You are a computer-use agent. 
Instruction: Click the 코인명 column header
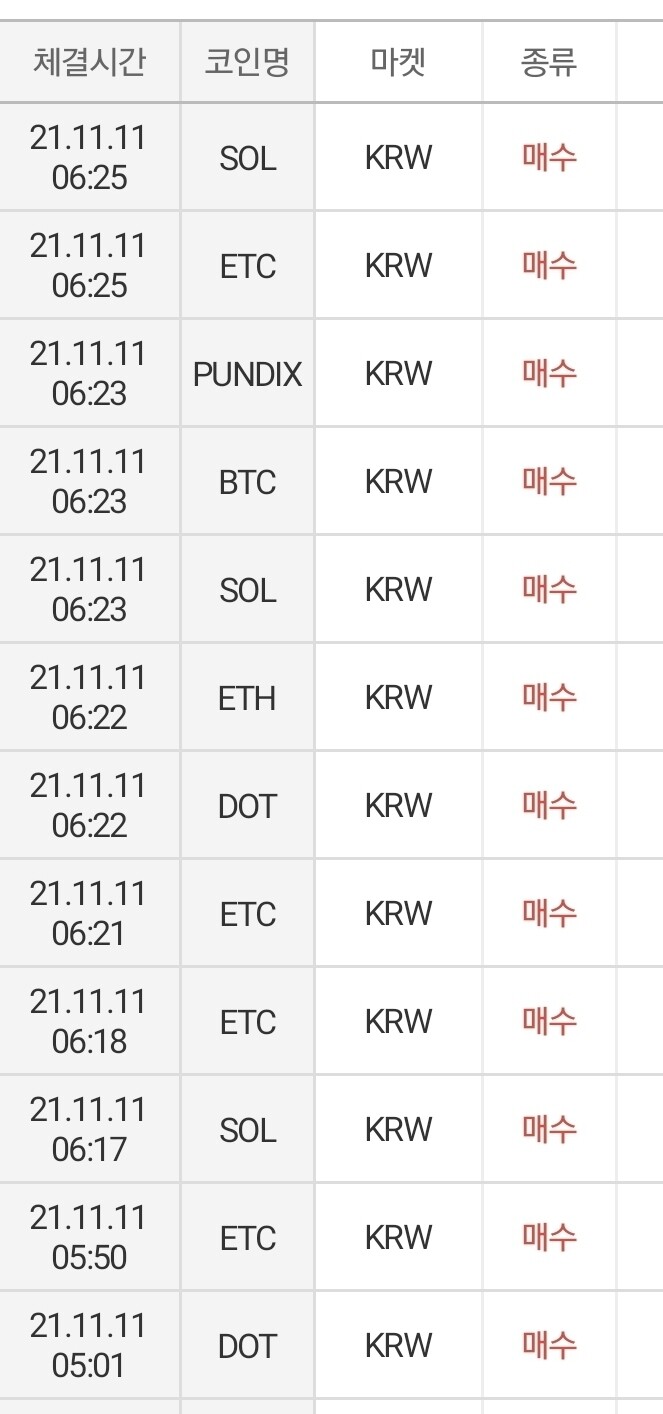click(246, 62)
